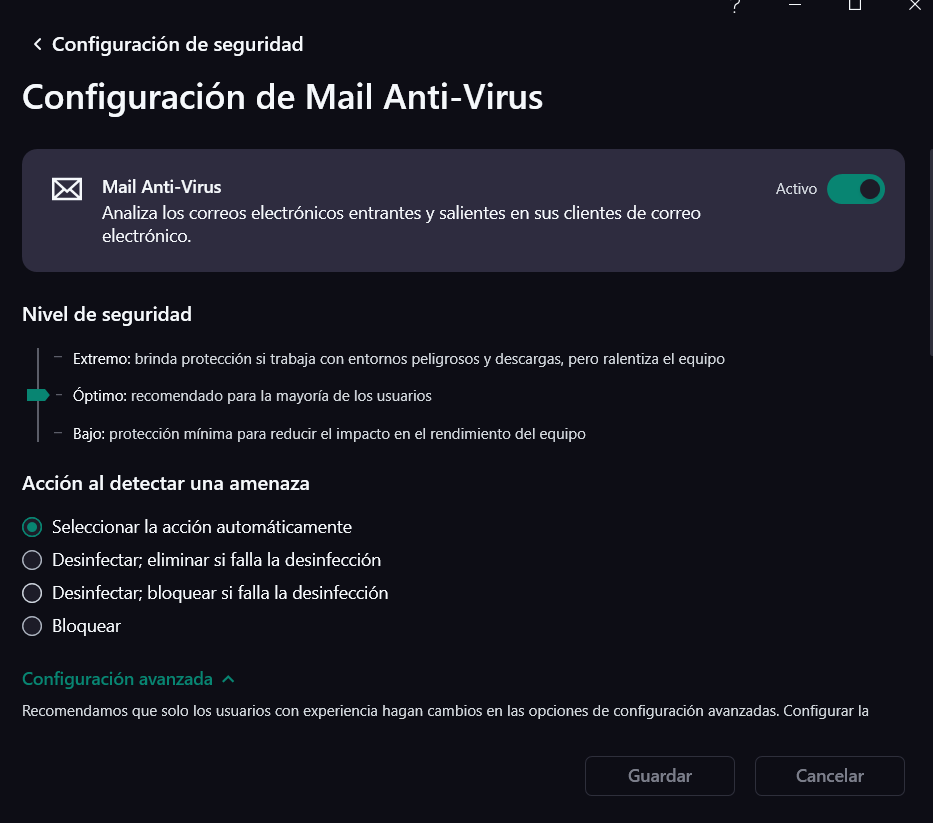Set security level to Bajo
The width and height of the screenshot is (933, 823).
point(38,433)
